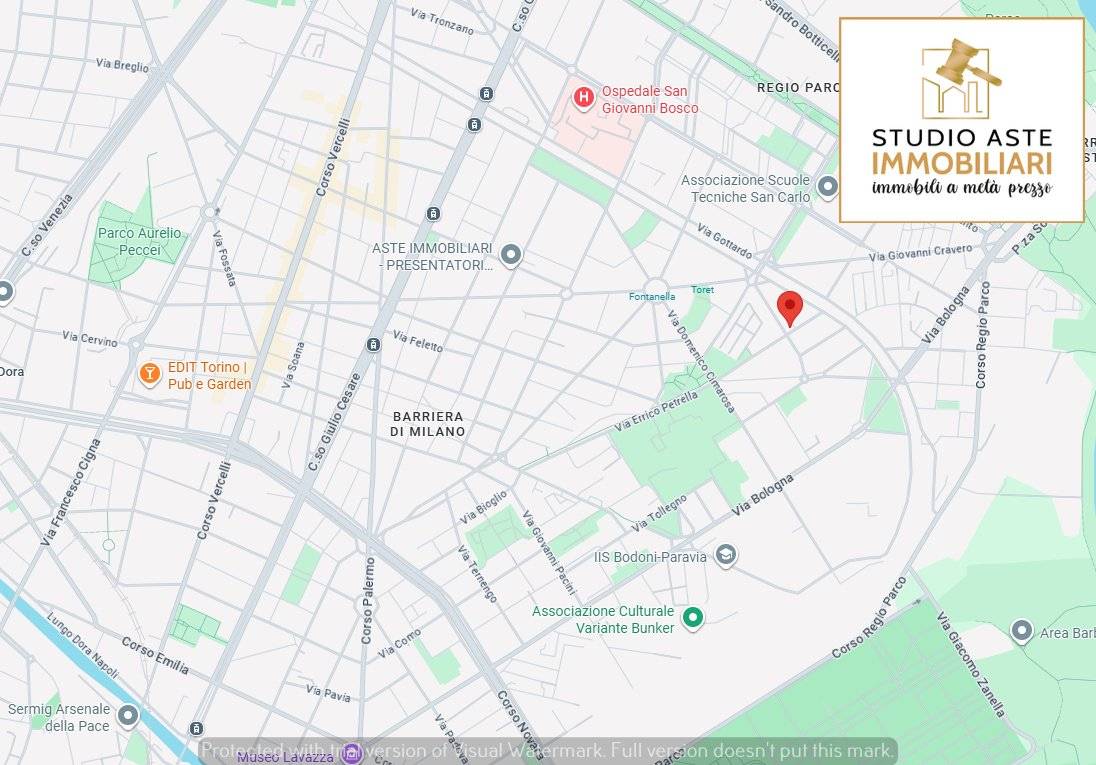Click the Toret label on the map

pos(702,290)
